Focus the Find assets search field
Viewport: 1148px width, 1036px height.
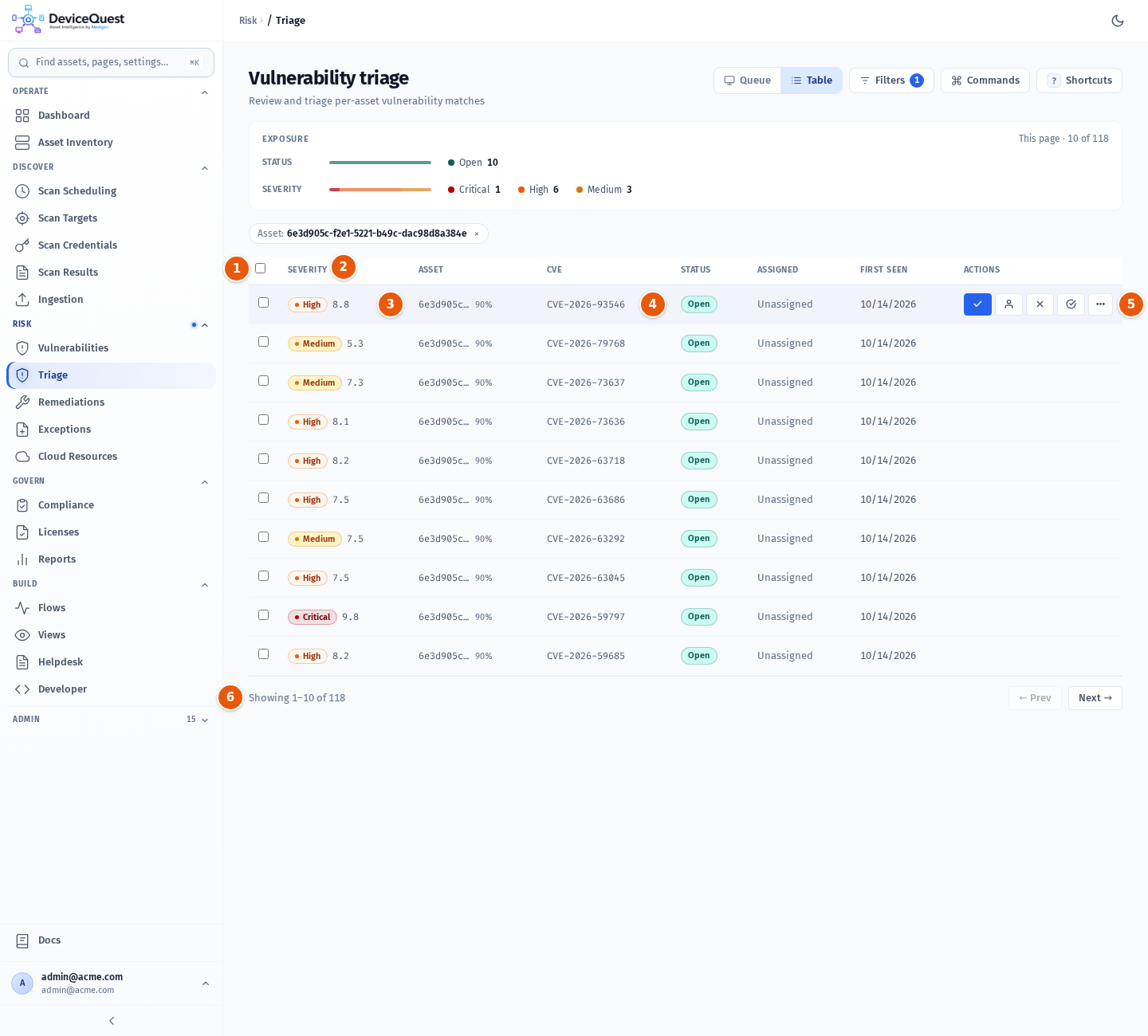point(111,62)
